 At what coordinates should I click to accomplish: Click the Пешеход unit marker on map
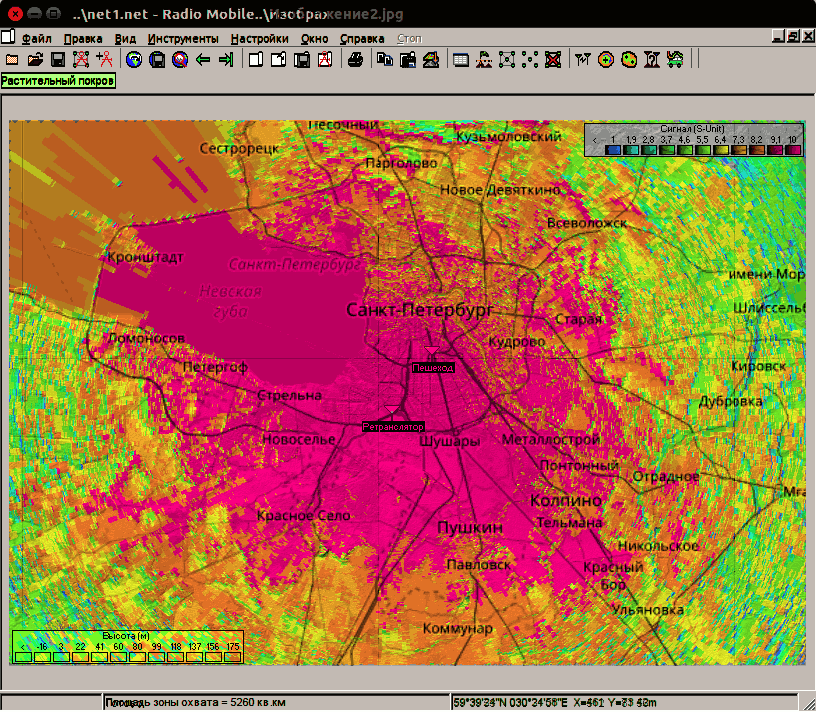pos(433,368)
